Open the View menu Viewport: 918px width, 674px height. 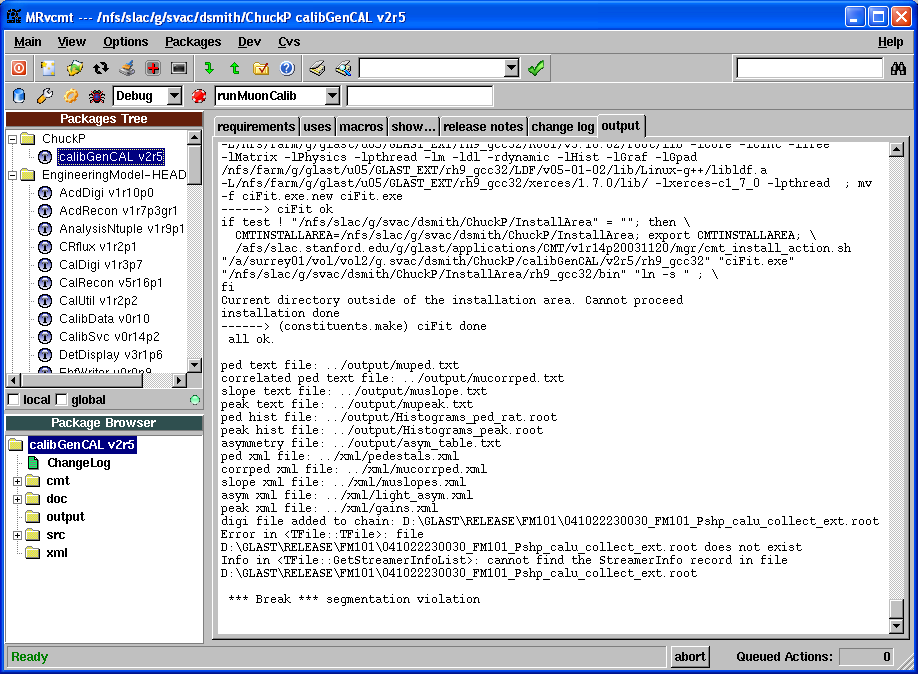tap(71, 42)
